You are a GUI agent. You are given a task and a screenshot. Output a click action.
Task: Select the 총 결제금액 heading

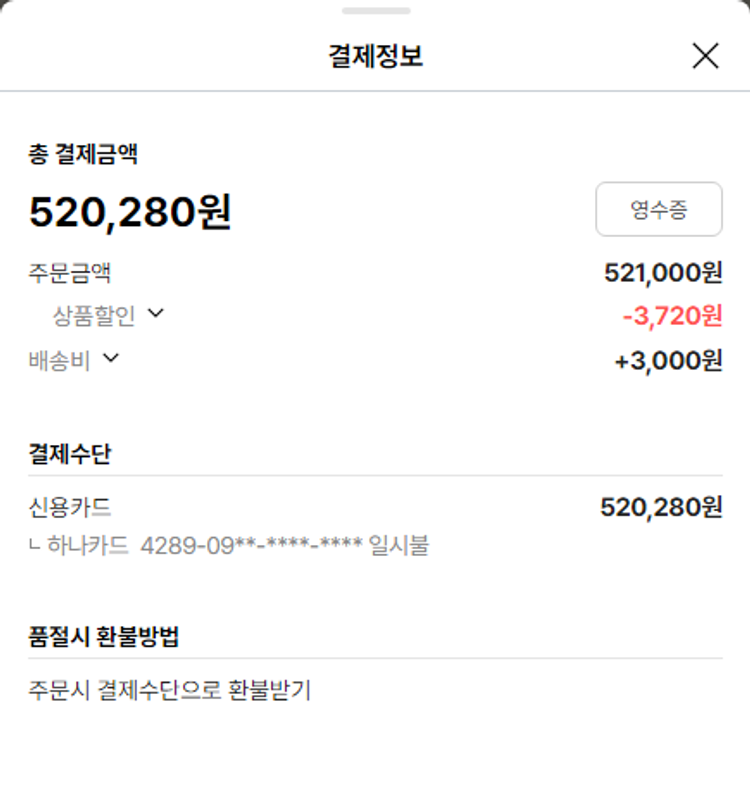[x=83, y=154]
